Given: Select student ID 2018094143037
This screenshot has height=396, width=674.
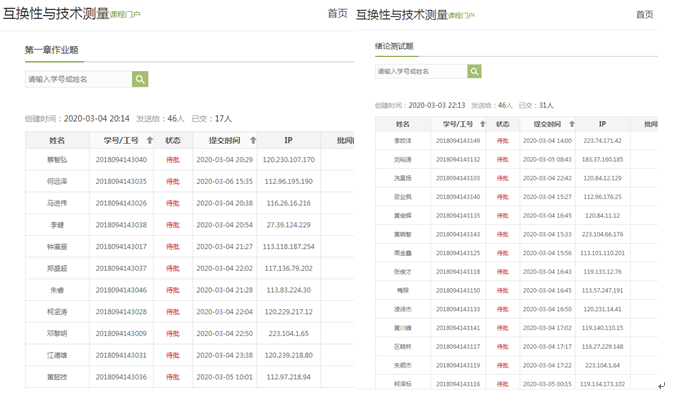Looking at the screenshot, I should (121, 268).
